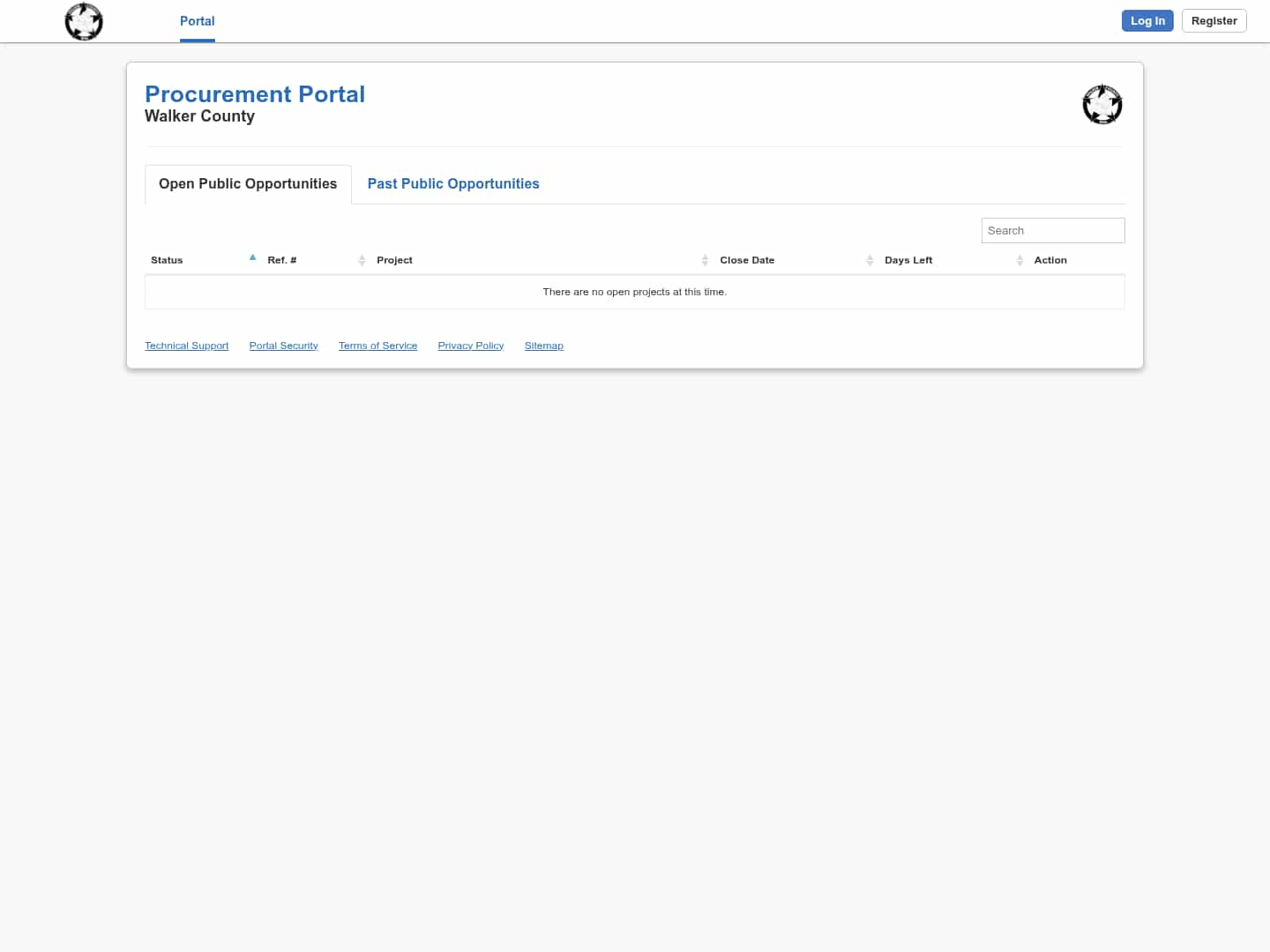View the Terms of Service
Image resolution: width=1270 pixels, height=952 pixels.
coord(377,345)
